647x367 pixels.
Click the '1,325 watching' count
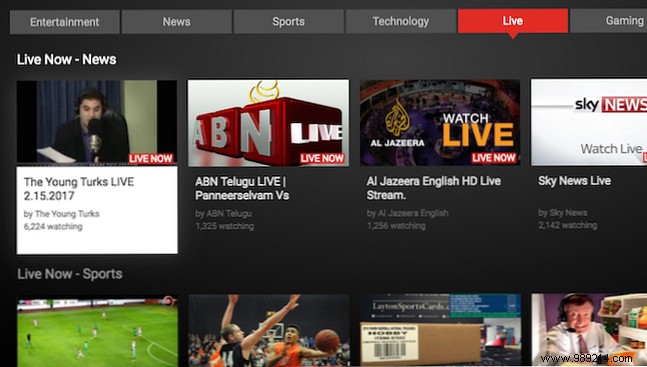click(x=224, y=226)
